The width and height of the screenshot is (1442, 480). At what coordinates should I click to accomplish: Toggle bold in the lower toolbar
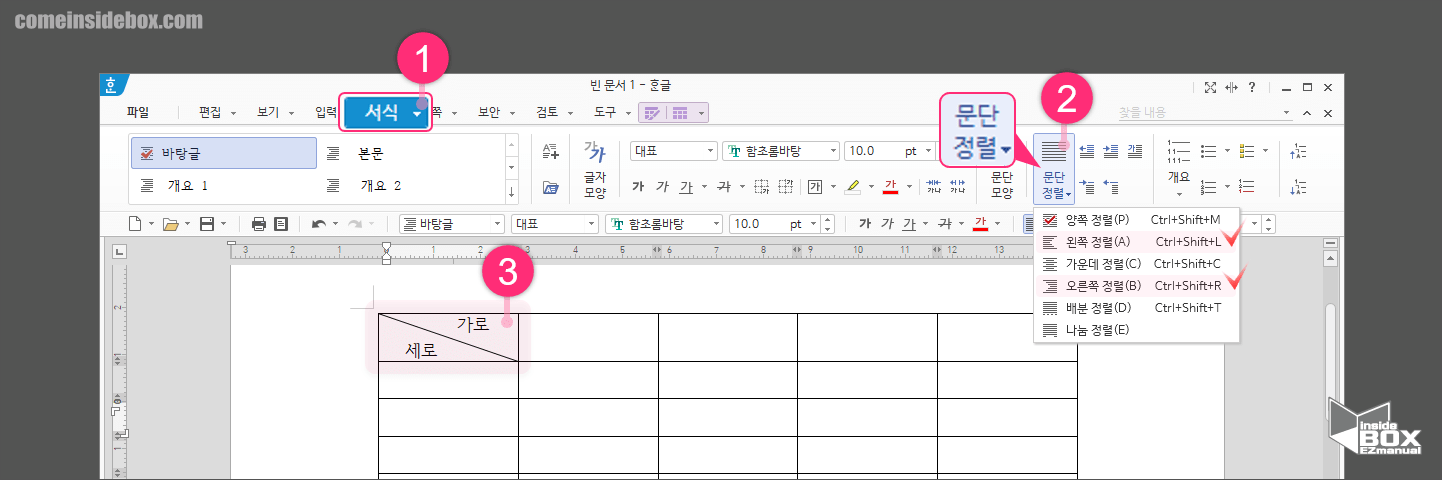coord(864,224)
